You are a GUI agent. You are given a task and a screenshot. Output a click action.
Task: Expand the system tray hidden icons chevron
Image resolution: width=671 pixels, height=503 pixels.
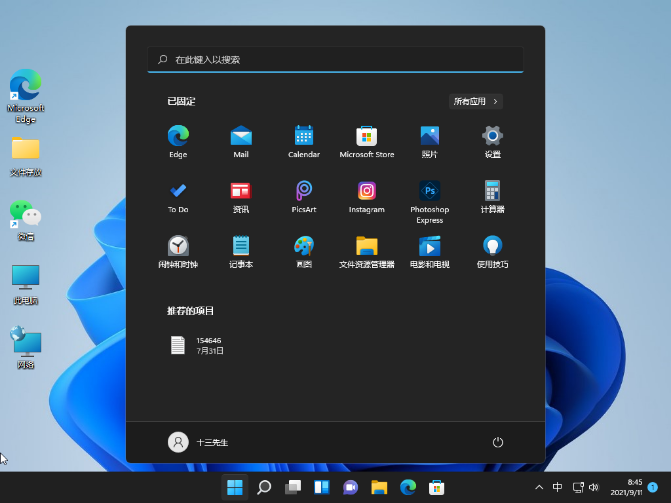[x=538, y=487]
